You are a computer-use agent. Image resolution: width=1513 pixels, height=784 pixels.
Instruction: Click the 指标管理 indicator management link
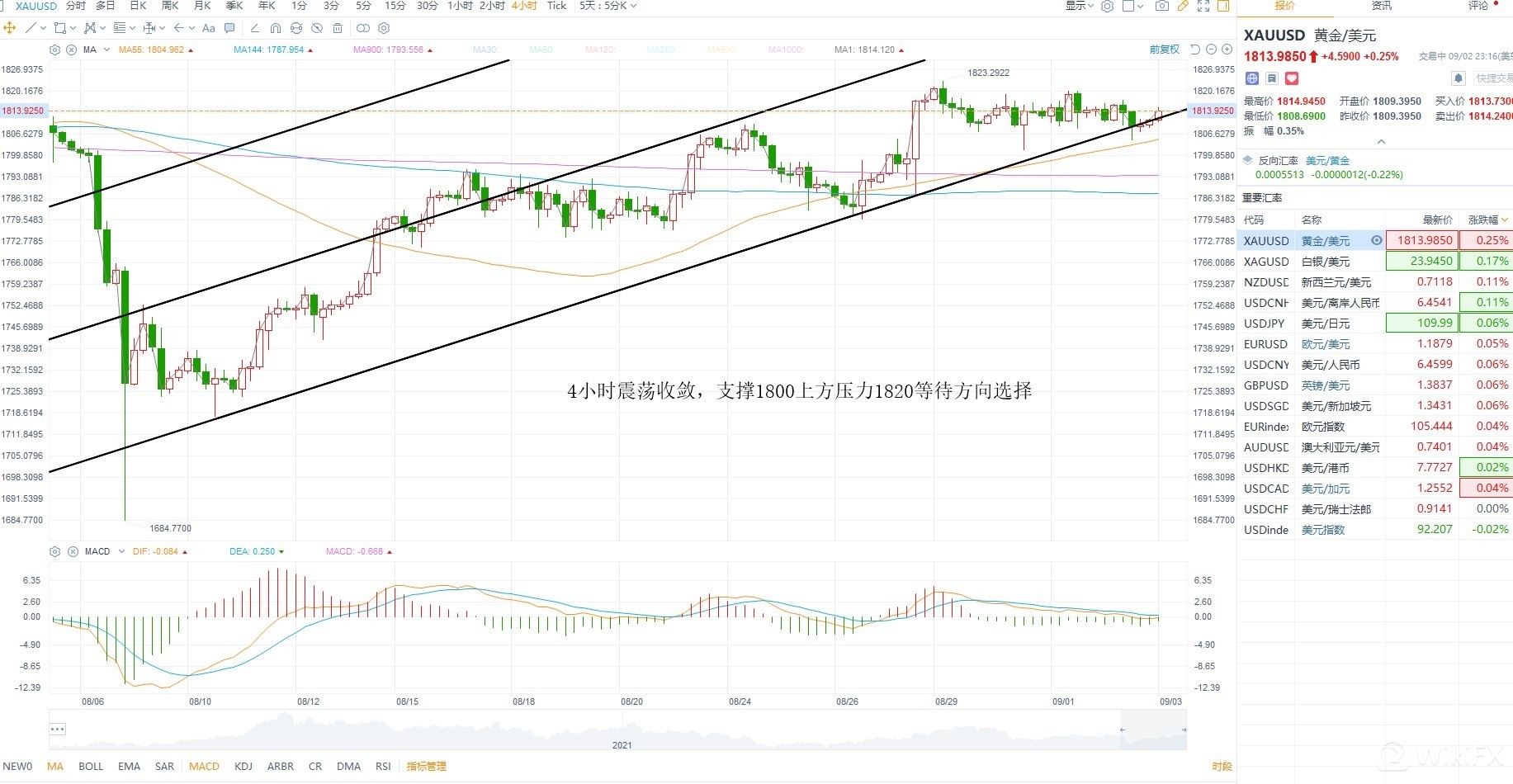point(426,767)
